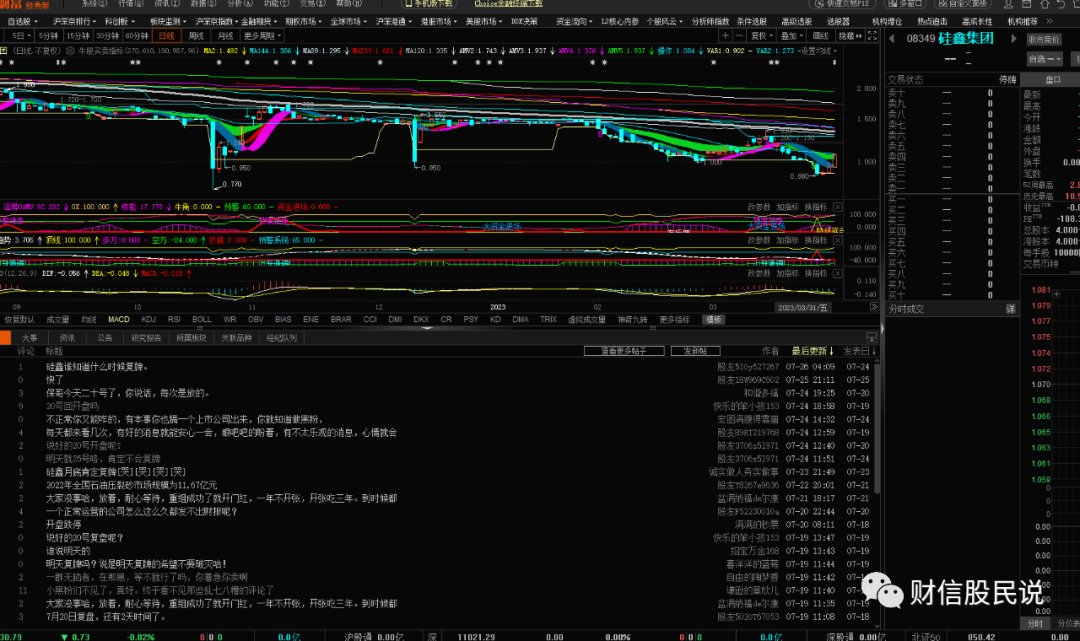Select 周线 weekly period
Viewport: 1080px width, 641px height.
[x=196, y=36]
